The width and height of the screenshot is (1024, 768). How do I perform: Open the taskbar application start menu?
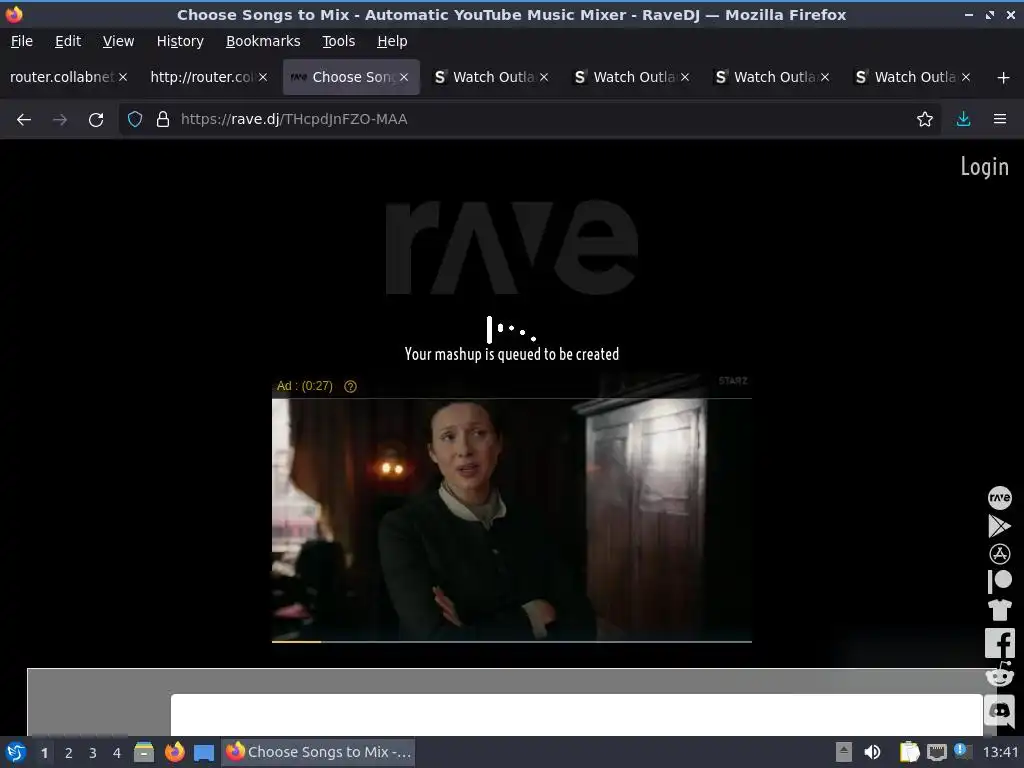[15, 752]
